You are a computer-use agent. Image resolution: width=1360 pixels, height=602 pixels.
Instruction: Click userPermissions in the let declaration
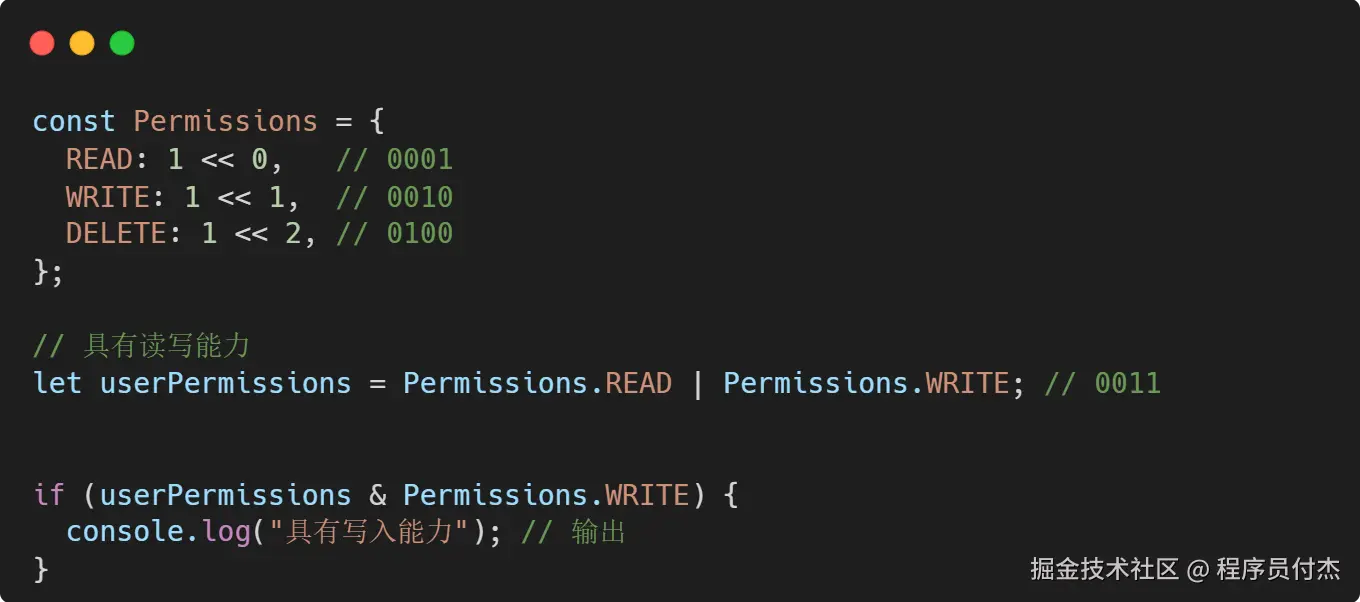[225, 383]
